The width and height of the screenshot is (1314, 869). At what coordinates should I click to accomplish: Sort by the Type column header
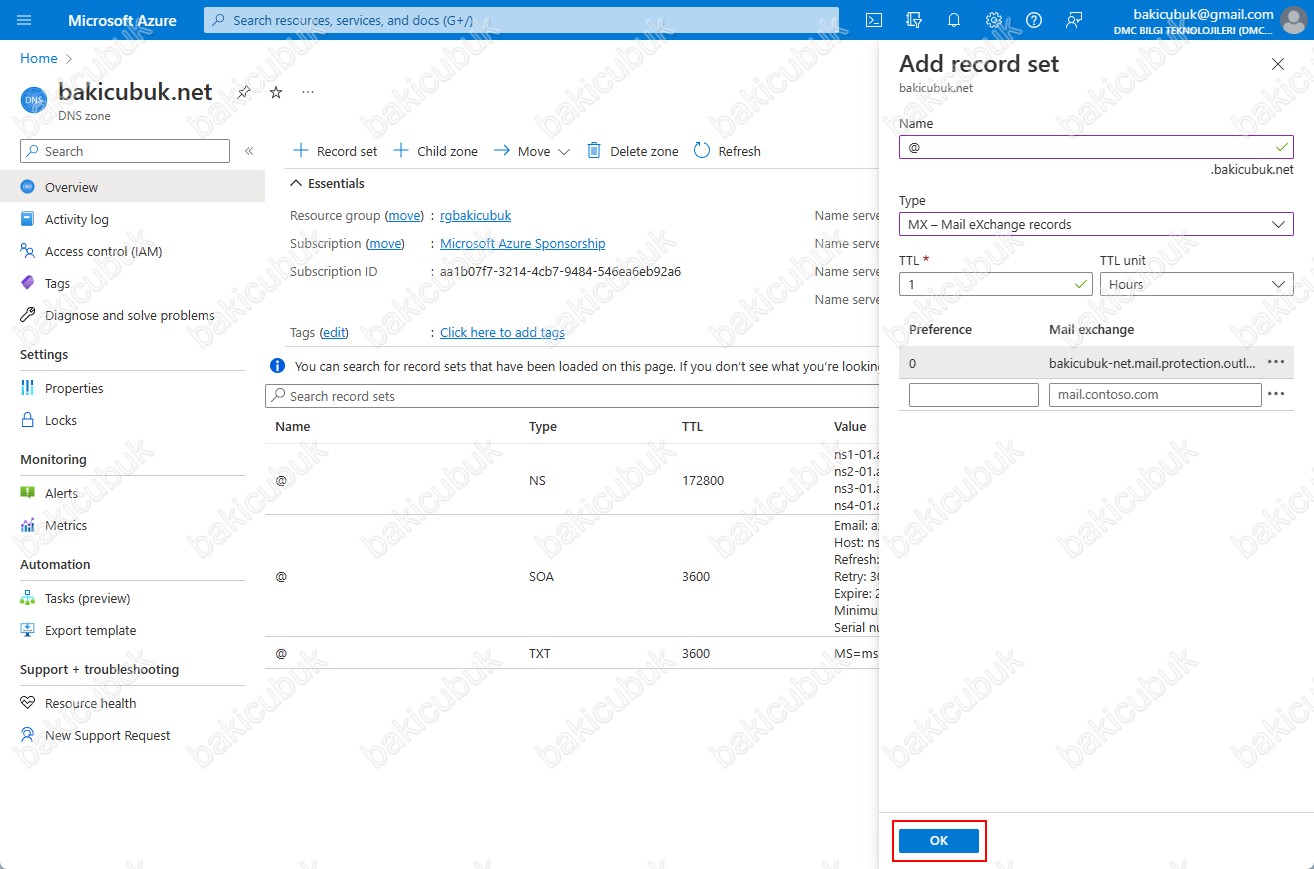coord(543,426)
